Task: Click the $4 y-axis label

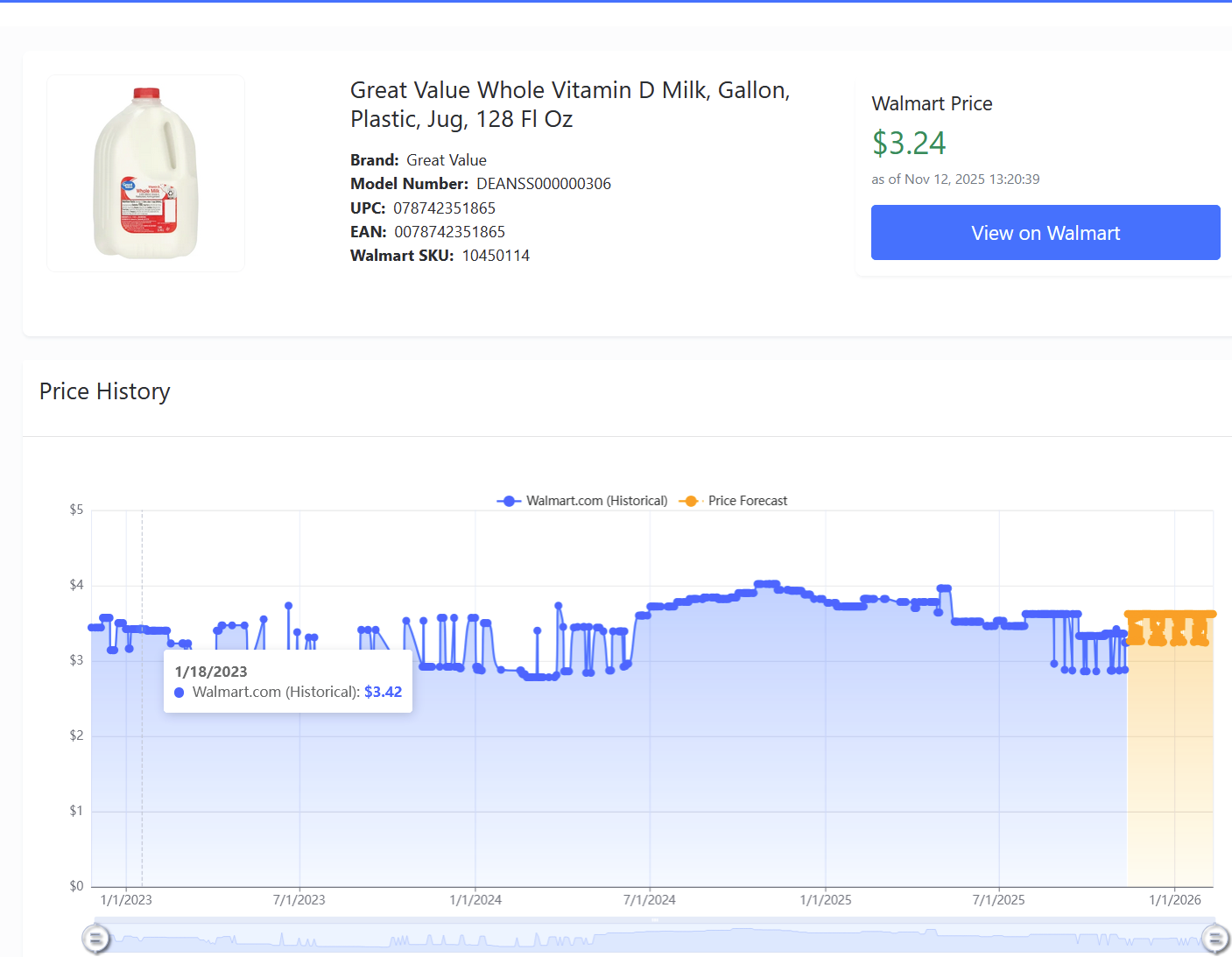Action: click(x=76, y=585)
